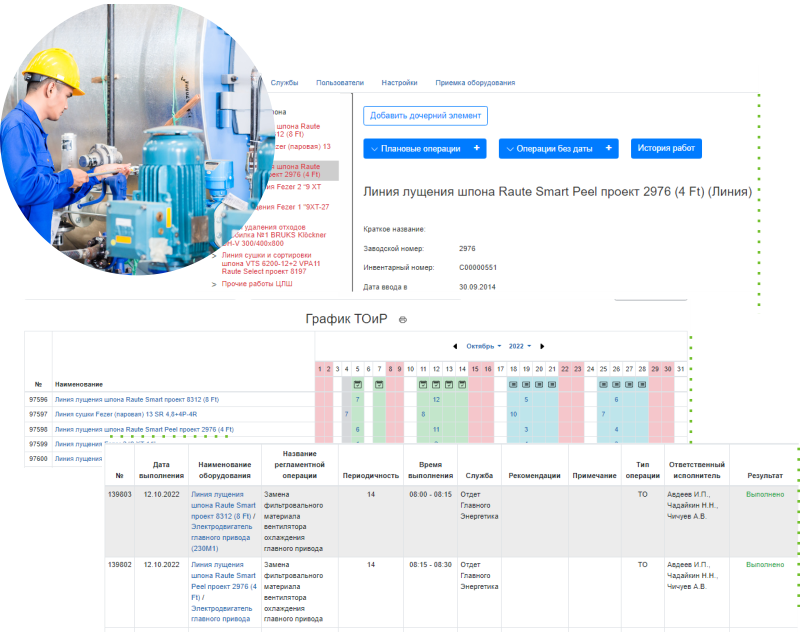Click value 6 on day 26 for row 97596
This screenshot has width=800, height=632.
pyautogui.click(x=616, y=399)
